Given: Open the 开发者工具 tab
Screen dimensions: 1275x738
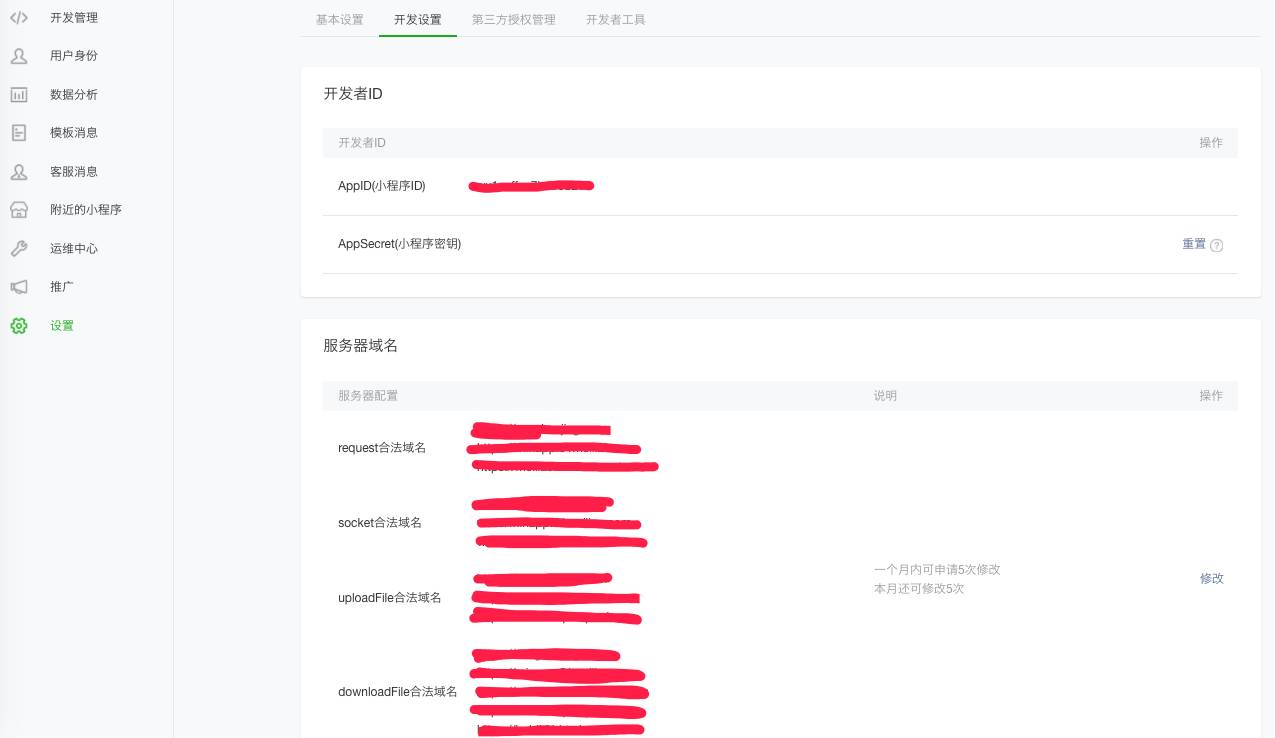Looking at the screenshot, I should (x=616, y=19).
